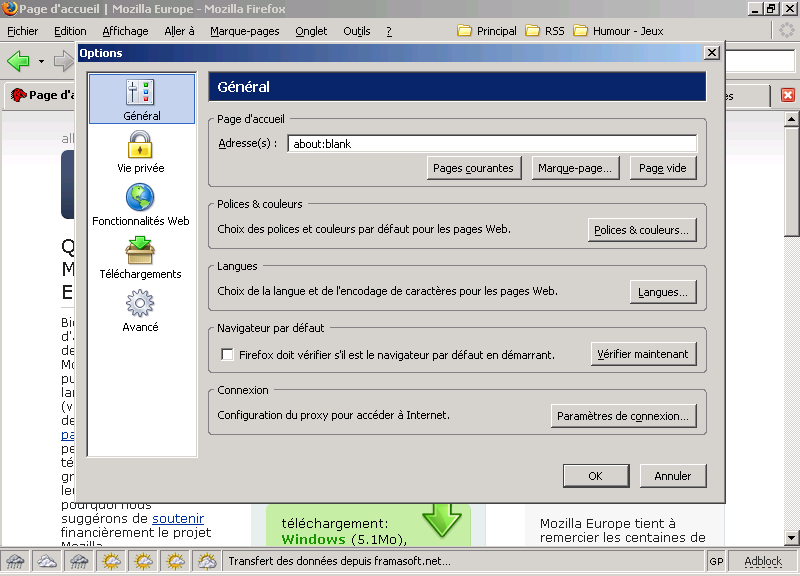The image size is (800, 576).
Task: Click the first rain cloud weather icon
Action: 15,561
